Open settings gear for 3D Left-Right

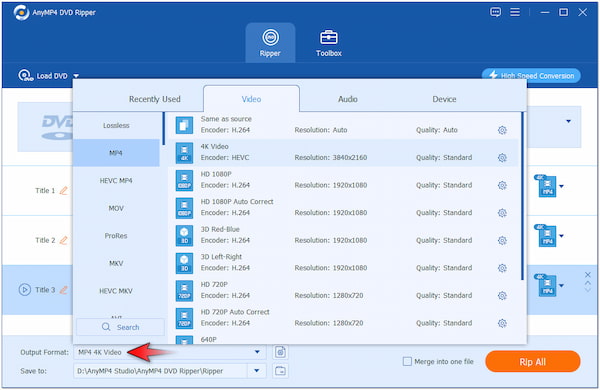coord(502,268)
